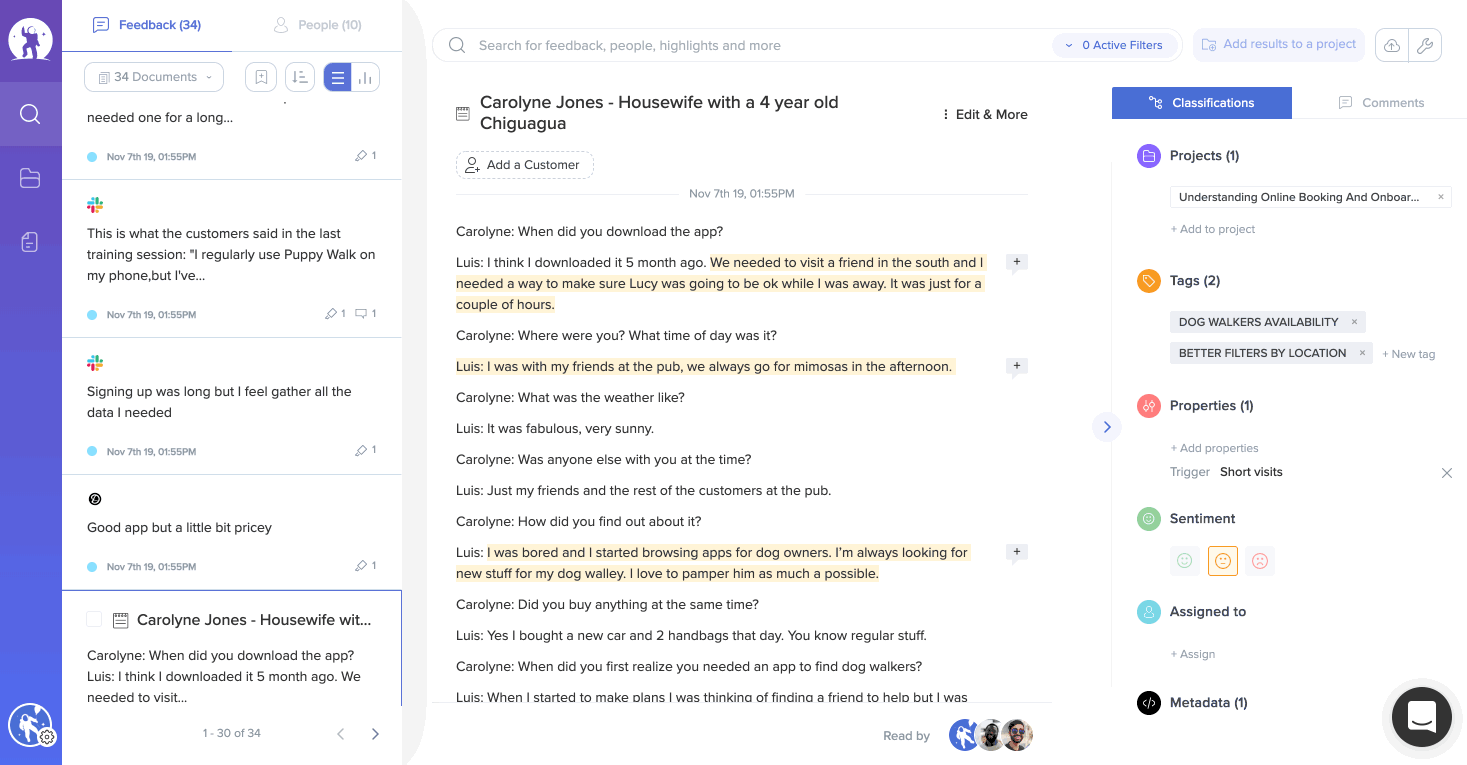Click the first reader avatar in Read by
This screenshot has height=765, width=1467.
pyautogui.click(x=964, y=735)
